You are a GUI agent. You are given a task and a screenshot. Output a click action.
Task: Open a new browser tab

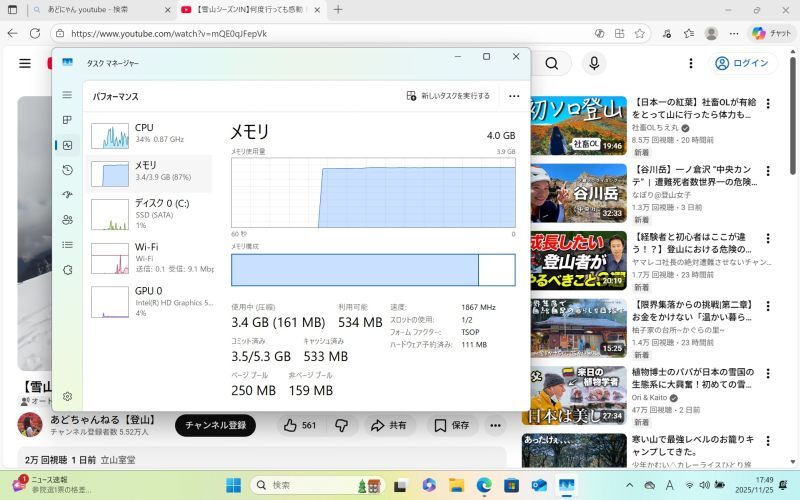(338, 10)
